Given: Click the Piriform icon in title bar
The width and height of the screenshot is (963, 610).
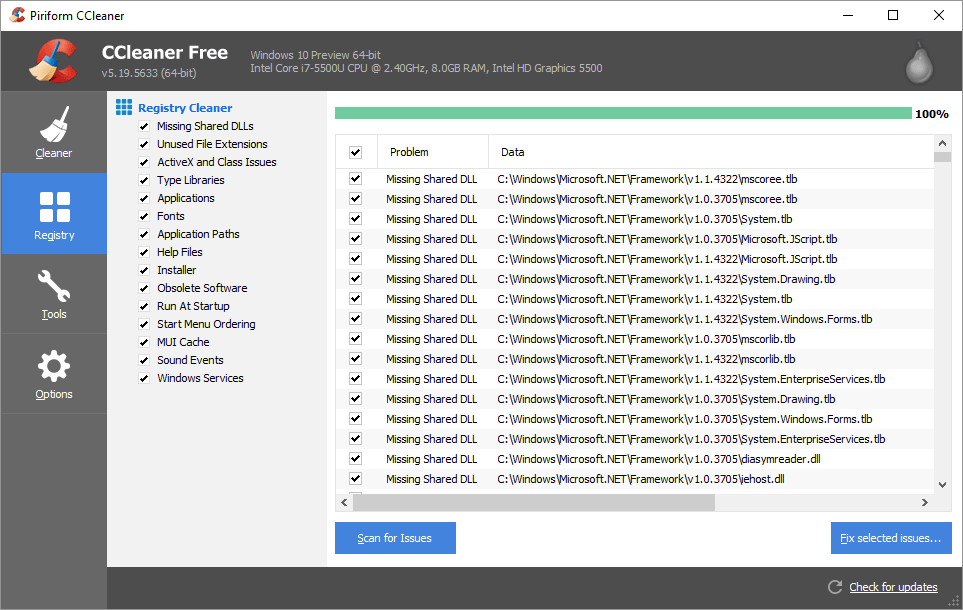Looking at the screenshot, I should 16,14.
